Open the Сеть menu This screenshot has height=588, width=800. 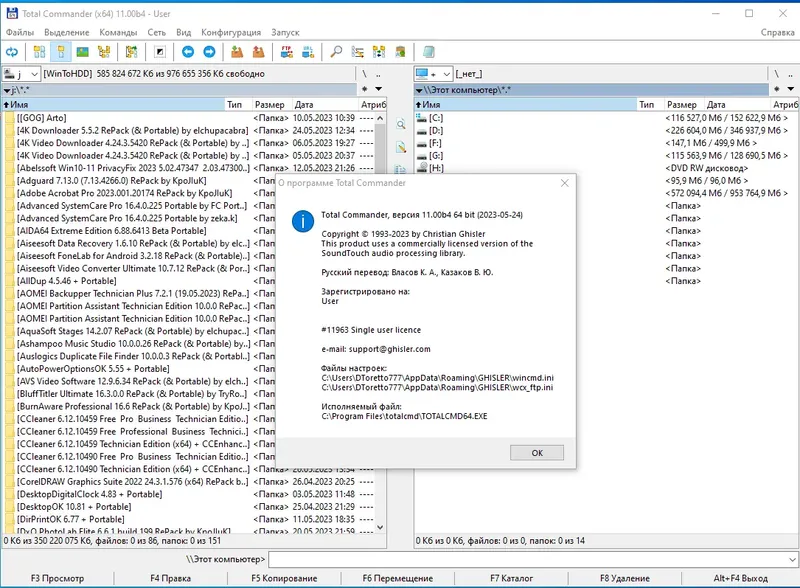157,32
